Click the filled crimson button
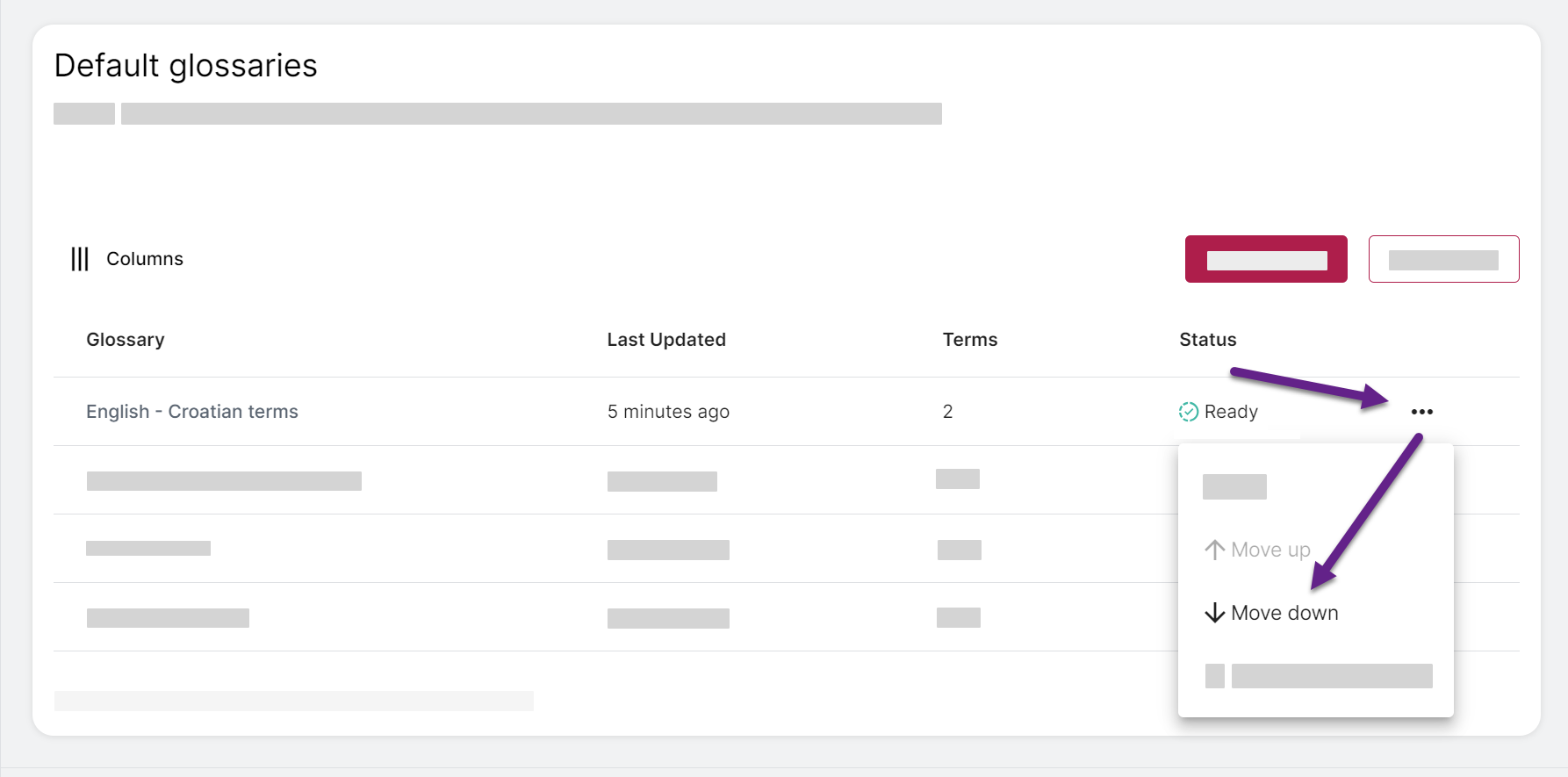 (1266, 259)
